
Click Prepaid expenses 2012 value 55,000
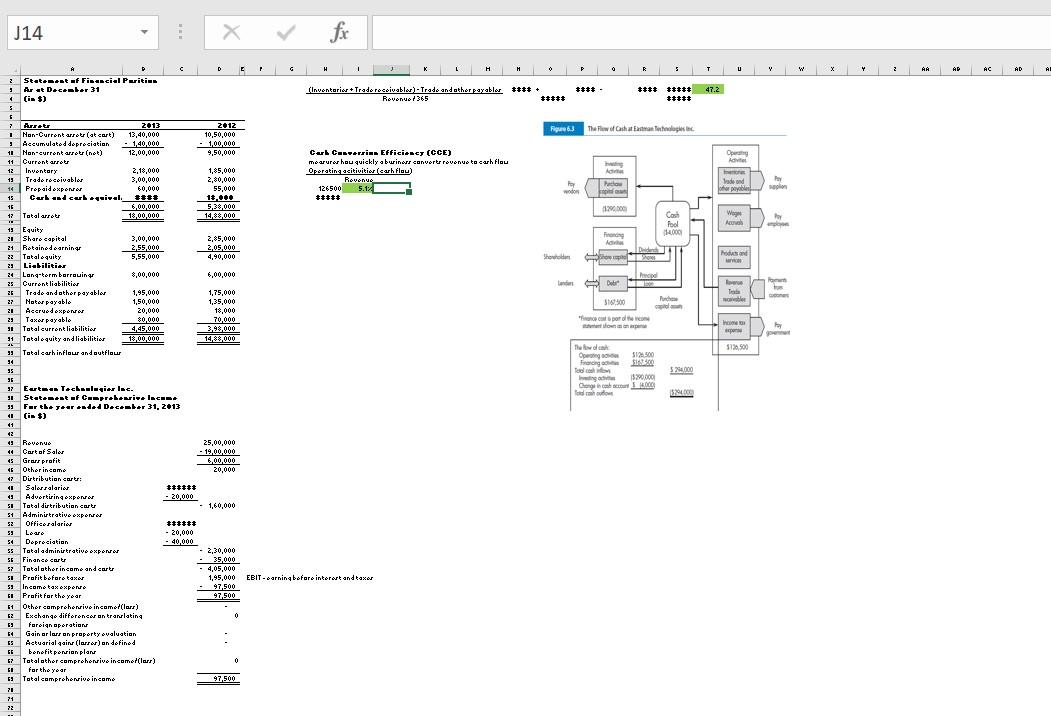pos(224,189)
